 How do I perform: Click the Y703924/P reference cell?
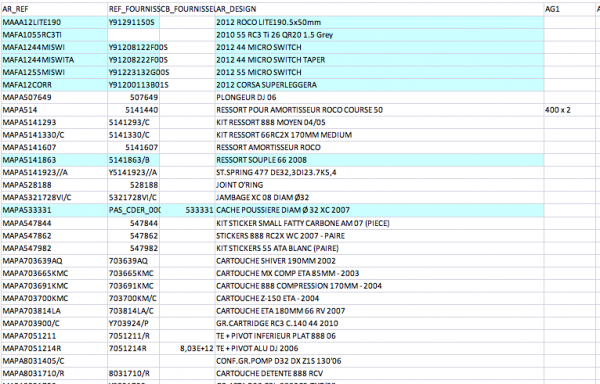[133, 324]
